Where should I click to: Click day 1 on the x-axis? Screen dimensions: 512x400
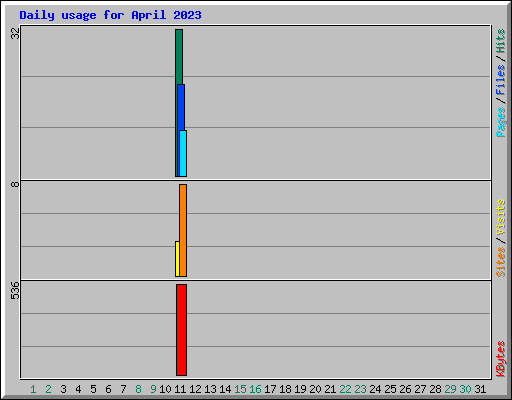click(x=33, y=389)
